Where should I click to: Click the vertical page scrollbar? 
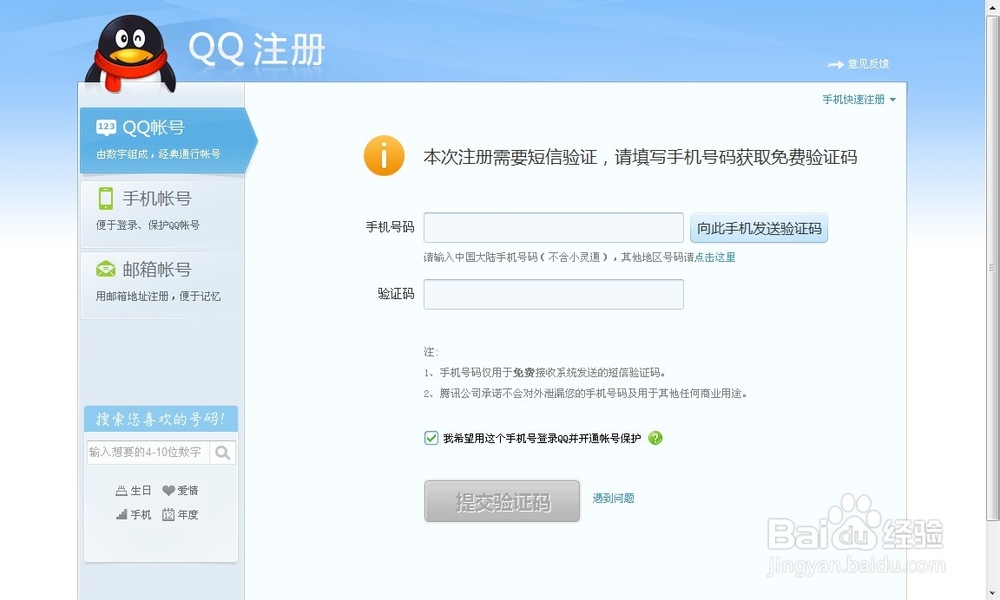tap(993, 268)
